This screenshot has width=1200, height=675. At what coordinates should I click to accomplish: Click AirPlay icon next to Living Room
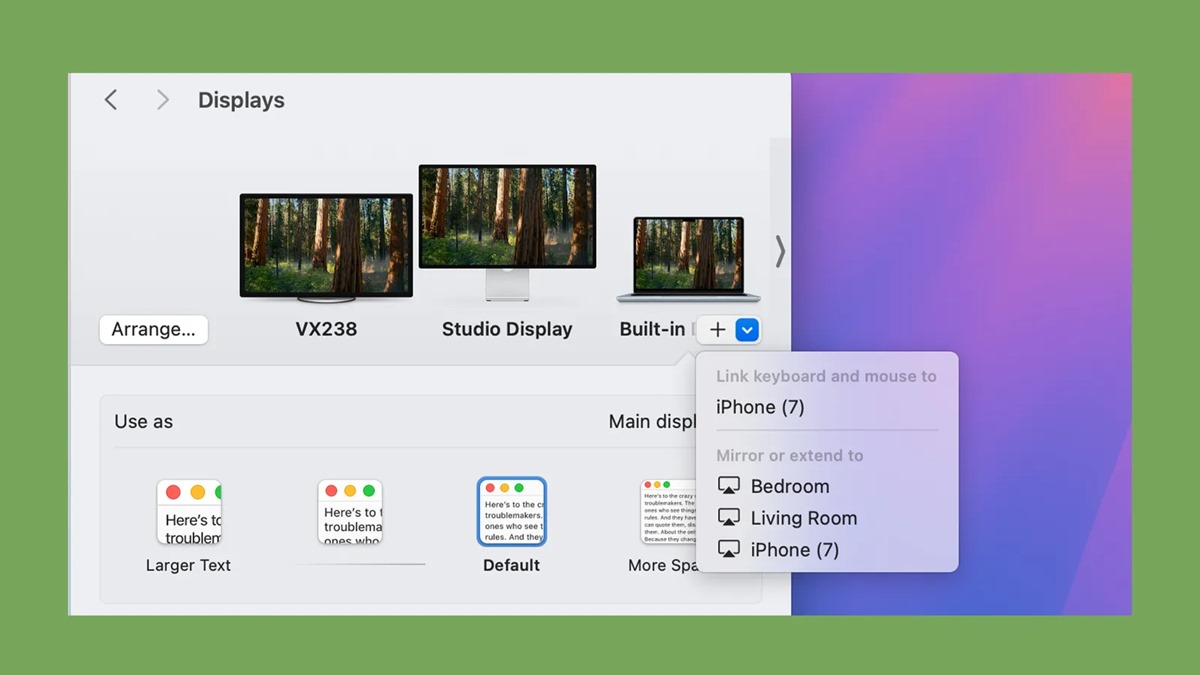click(x=729, y=518)
